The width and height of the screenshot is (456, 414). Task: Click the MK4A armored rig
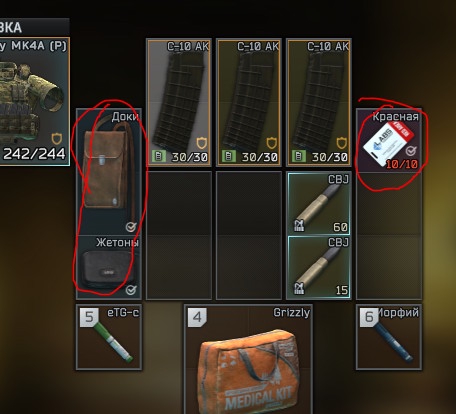click(x=35, y=102)
